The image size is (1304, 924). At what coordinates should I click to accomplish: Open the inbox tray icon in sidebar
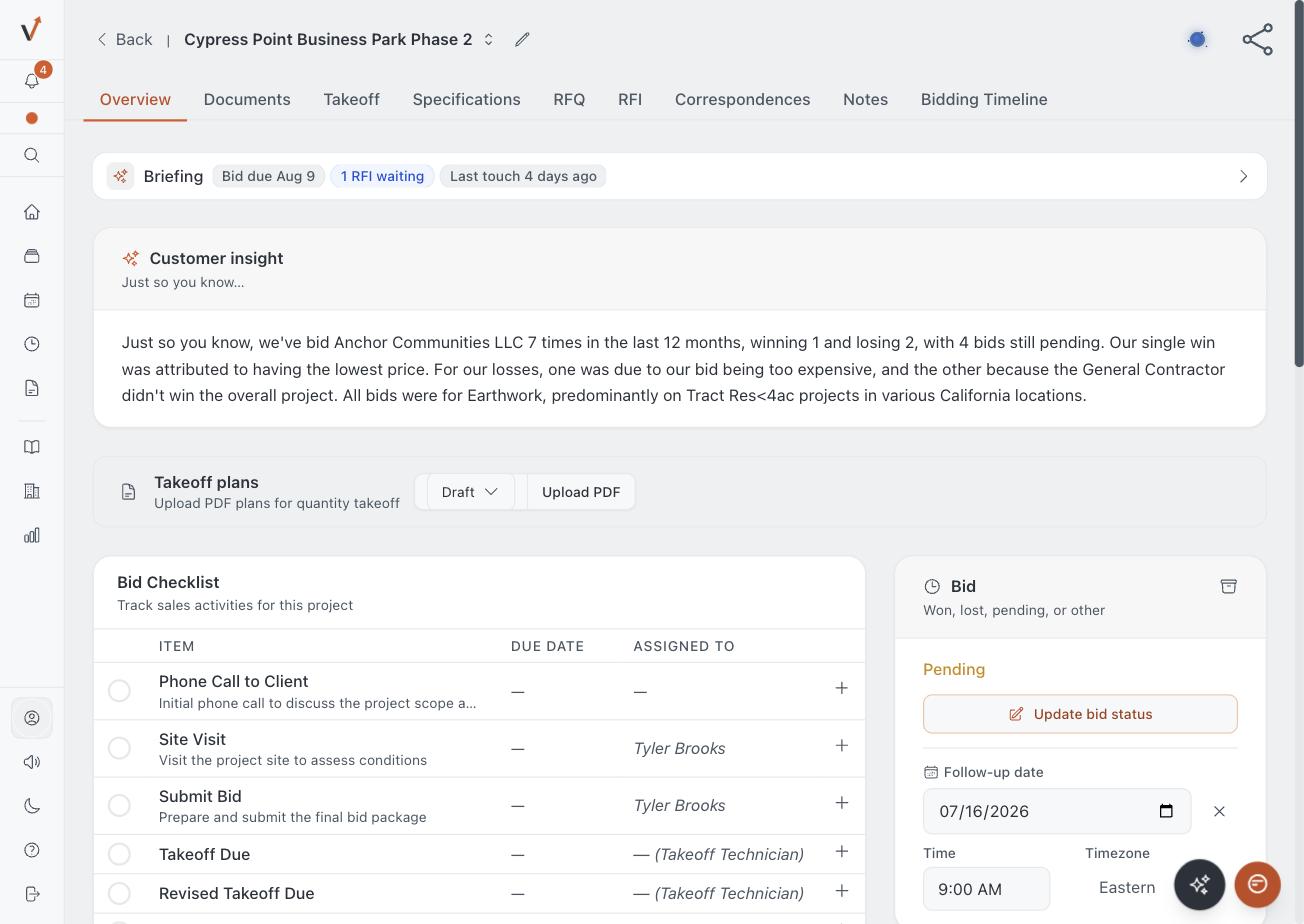click(x=32, y=256)
